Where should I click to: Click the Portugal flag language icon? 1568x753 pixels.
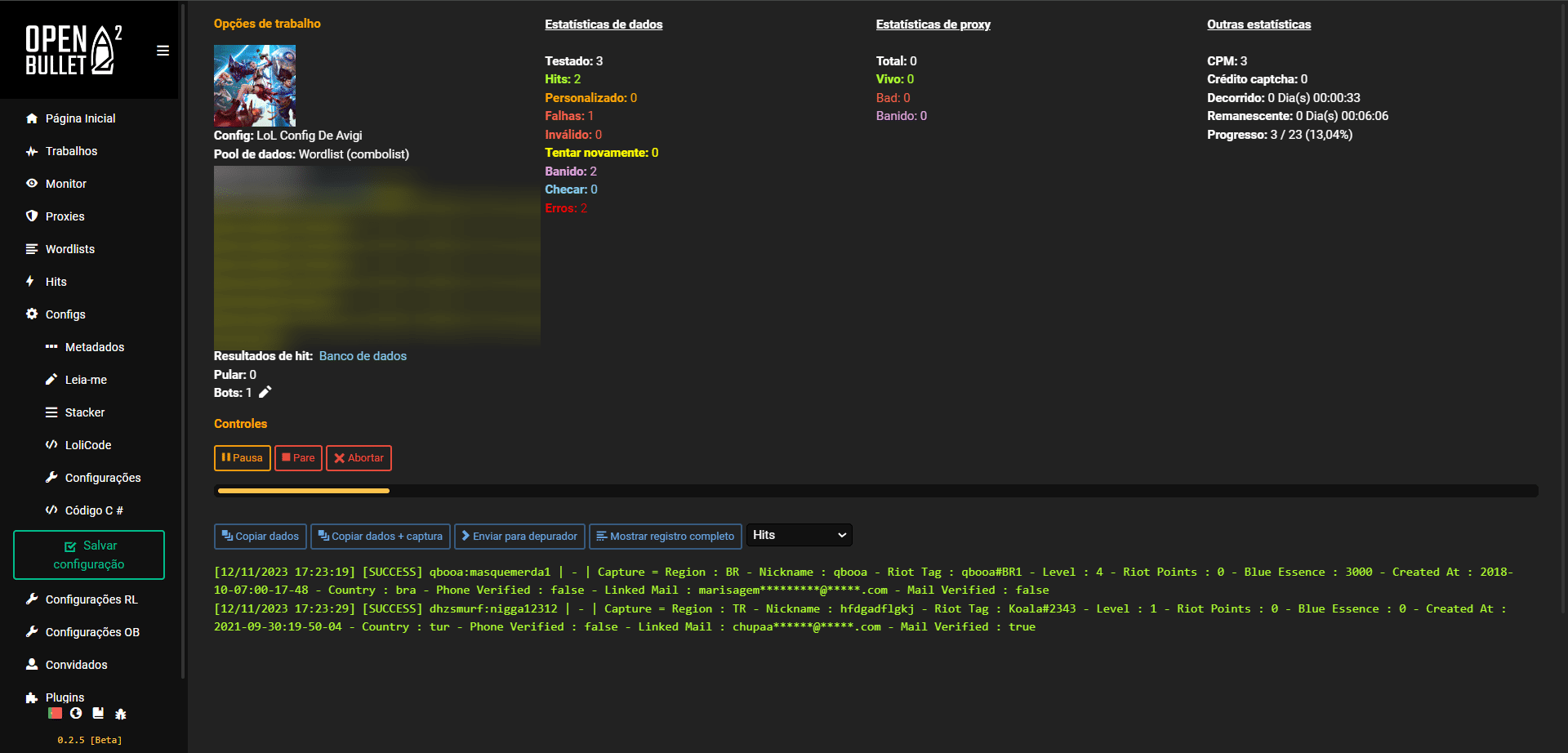click(55, 713)
